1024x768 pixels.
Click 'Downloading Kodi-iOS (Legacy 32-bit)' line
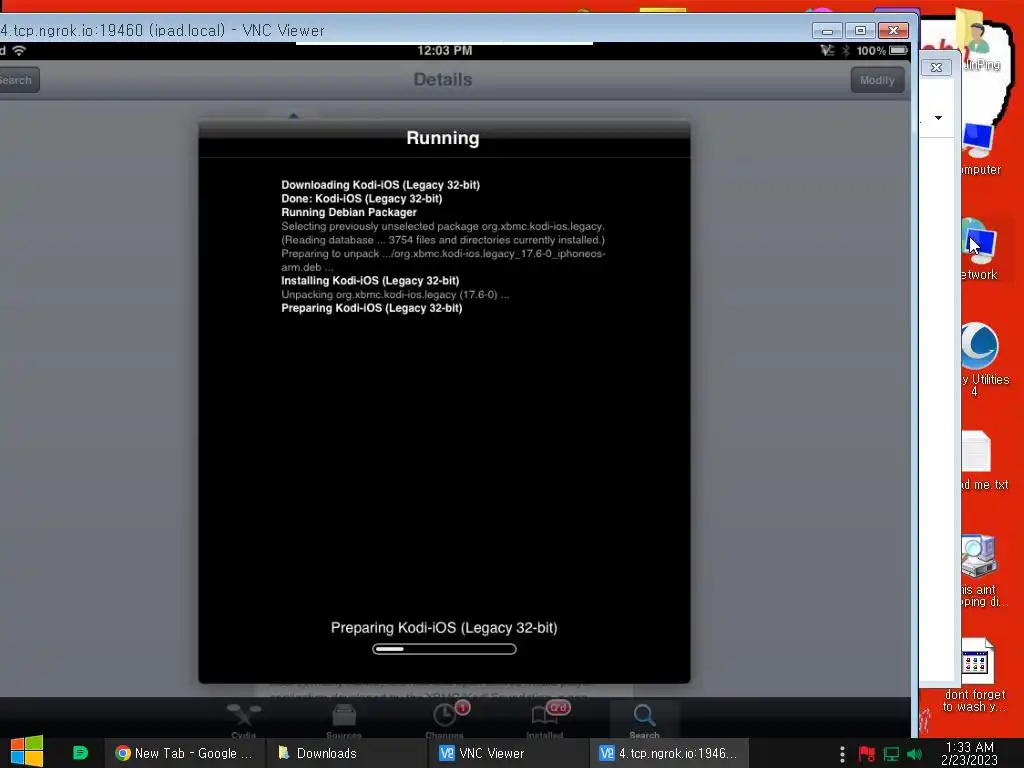[381, 185]
